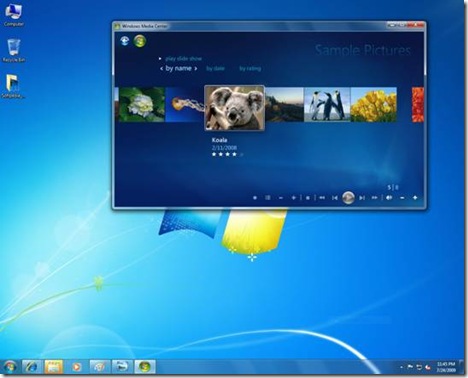Screen dimensions: 468x378
Task: Click the 'play slide show' link
Action: coord(183,58)
